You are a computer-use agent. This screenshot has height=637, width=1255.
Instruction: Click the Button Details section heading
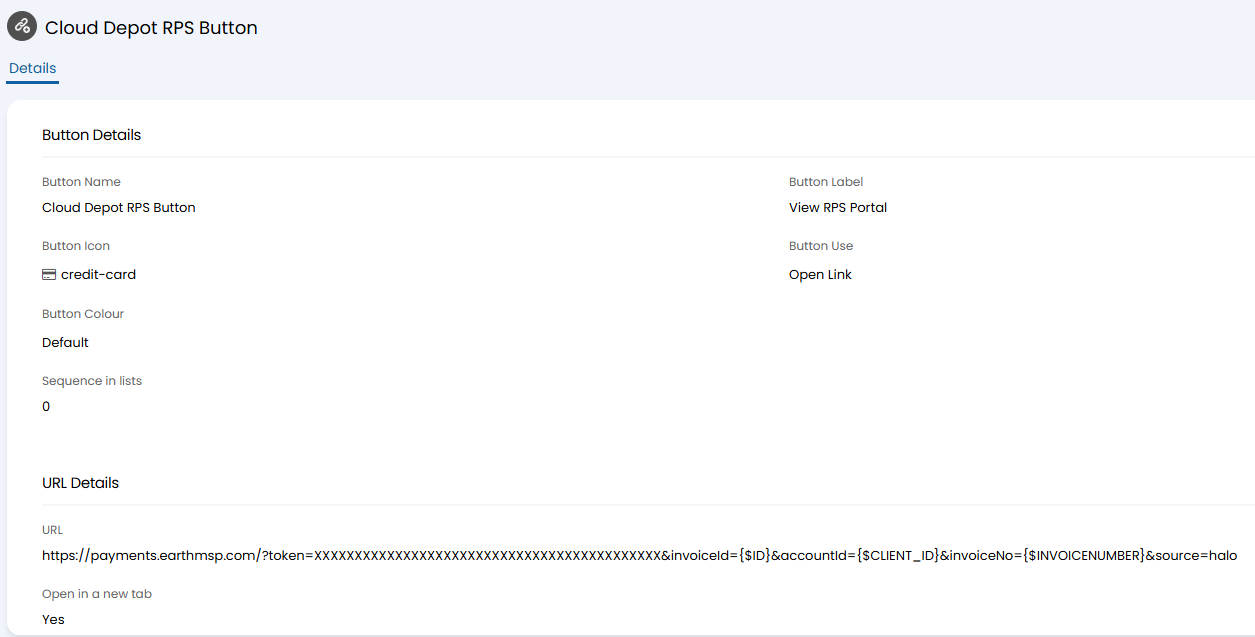[x=91, y=135]
